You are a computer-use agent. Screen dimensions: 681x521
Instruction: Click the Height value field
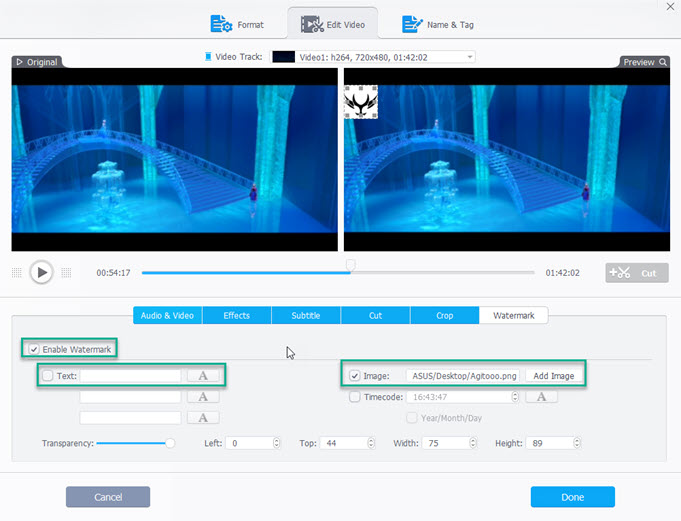tap(549, 443)
